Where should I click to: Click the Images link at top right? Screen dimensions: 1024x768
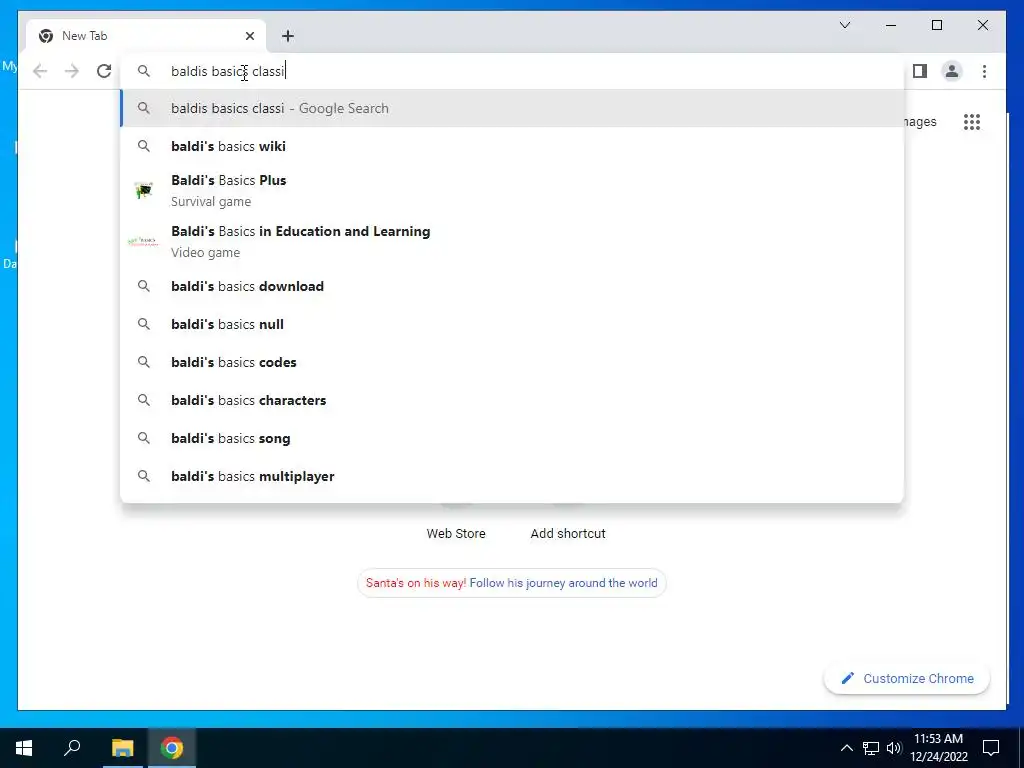click(x=921, y=122)
